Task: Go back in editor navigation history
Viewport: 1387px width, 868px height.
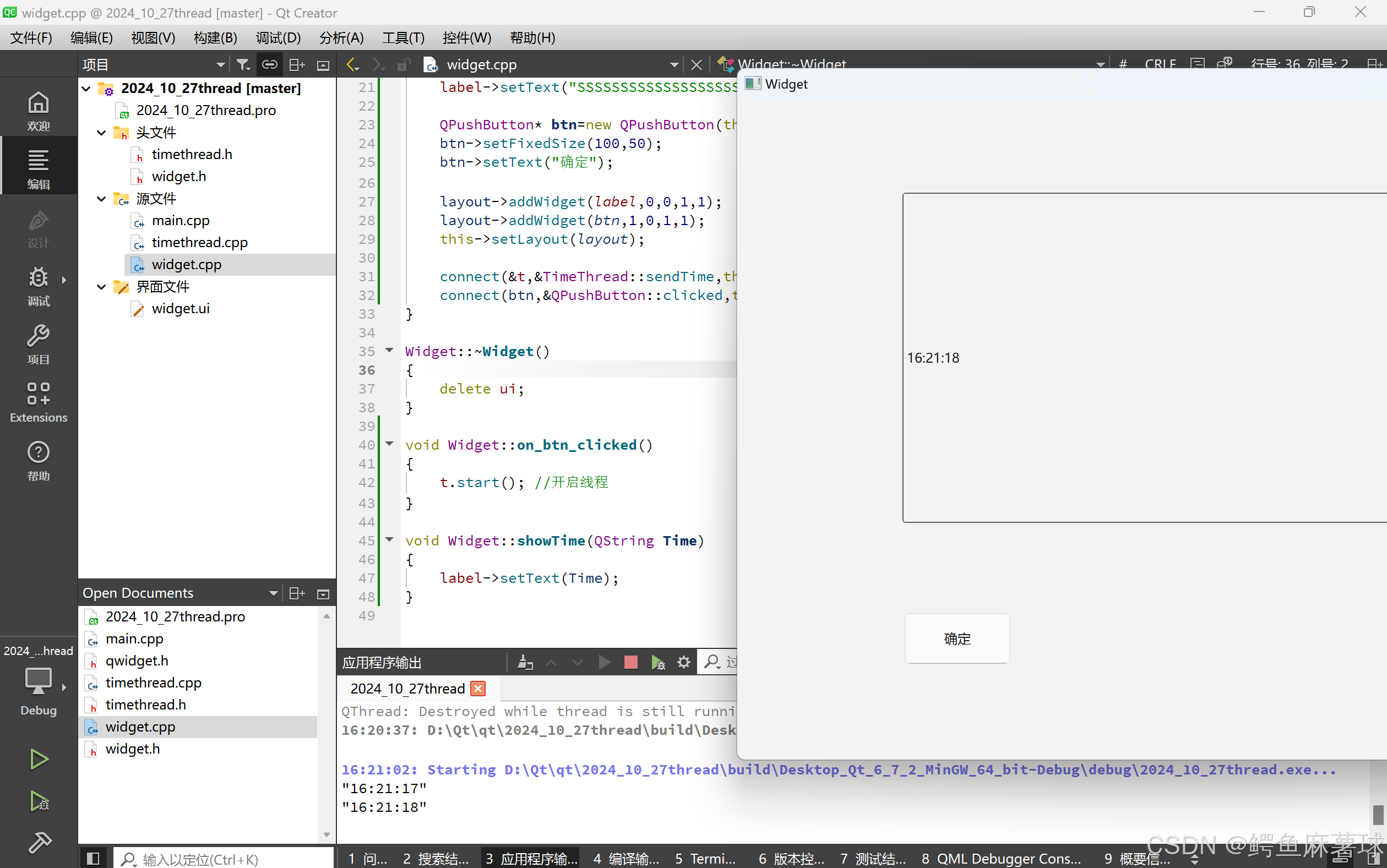Action: pyautogui.click(x=352, y=65)
